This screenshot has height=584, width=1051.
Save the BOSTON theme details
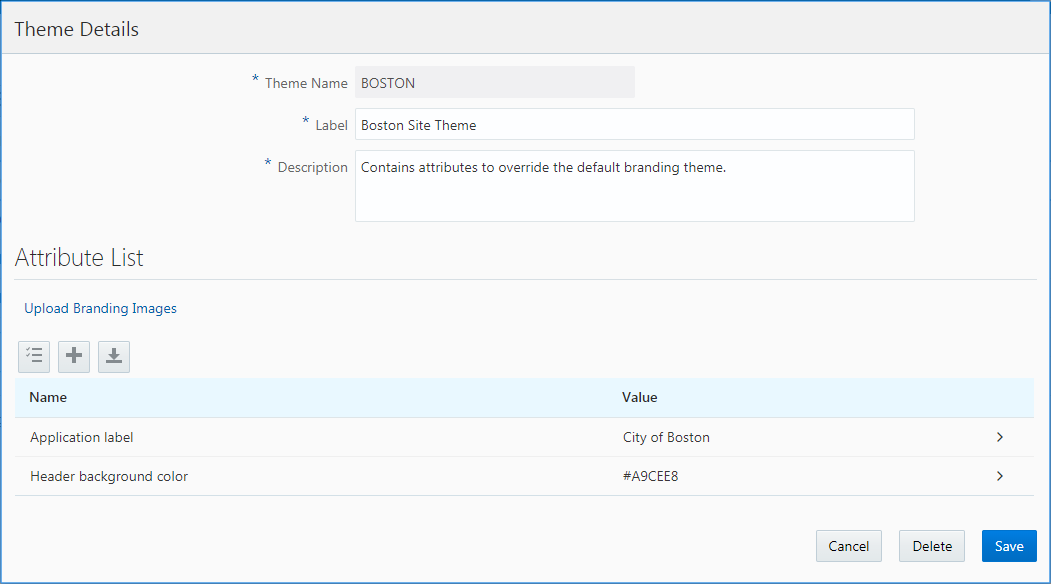coord(1008,546)
